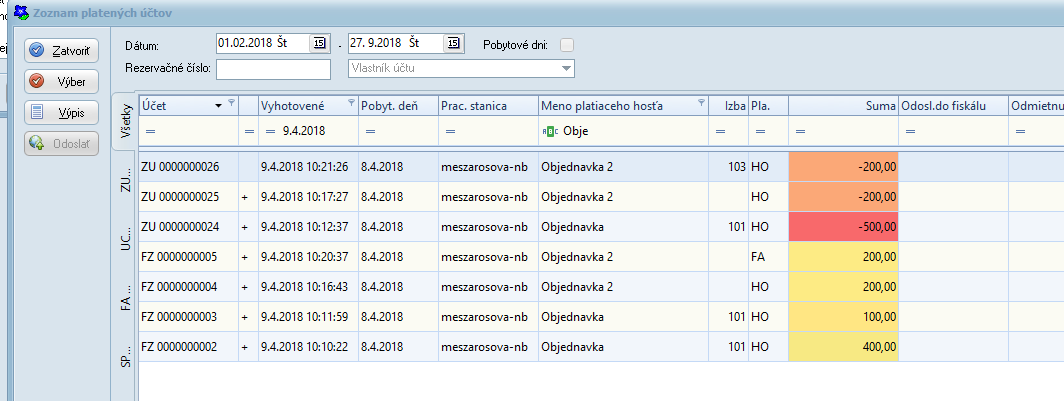Toggle the Pobytové dni checkbox
This screenshot has width=1064, height=401.
(567, 44)
